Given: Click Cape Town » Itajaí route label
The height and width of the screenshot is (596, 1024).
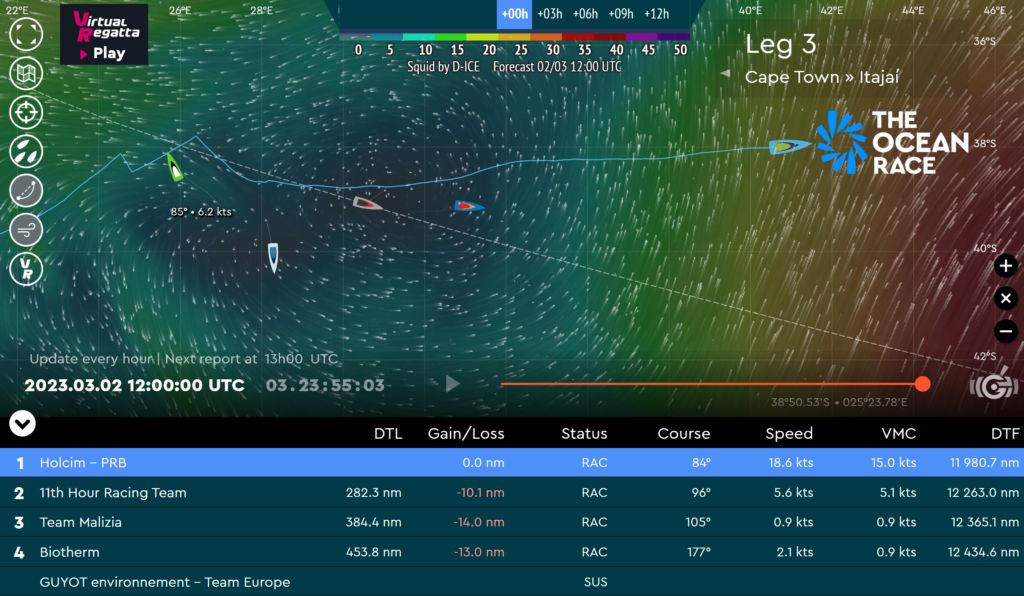Looking at the screenshot, I should pos(822,77).
